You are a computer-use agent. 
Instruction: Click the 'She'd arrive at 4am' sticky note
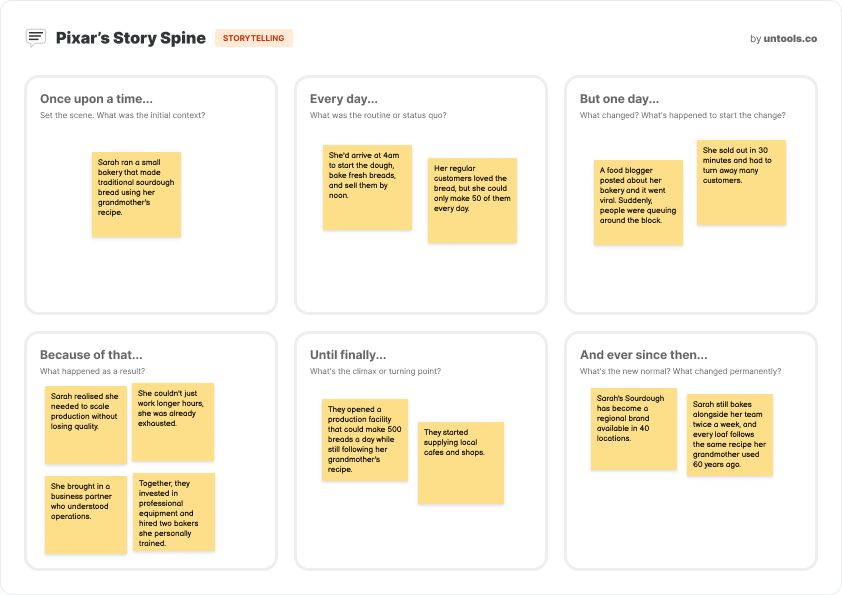pyautogui.click(x=367, y=187)
